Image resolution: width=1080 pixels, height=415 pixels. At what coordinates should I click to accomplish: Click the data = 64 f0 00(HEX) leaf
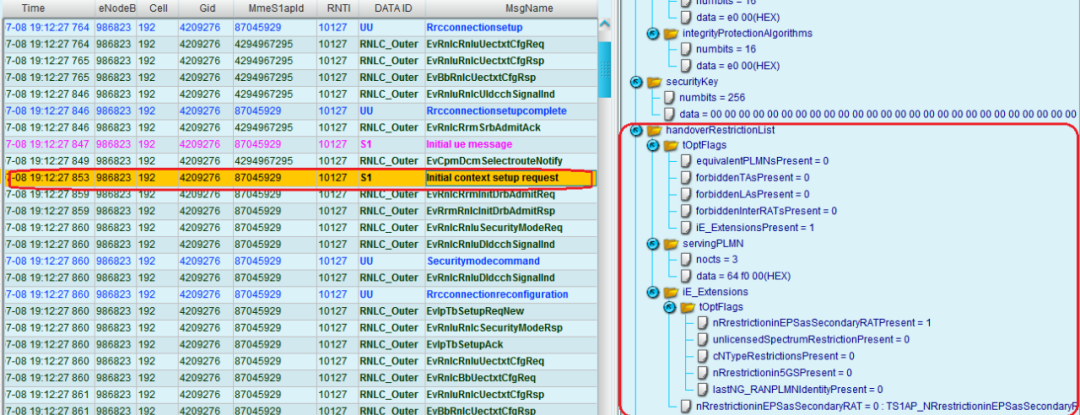743,276
